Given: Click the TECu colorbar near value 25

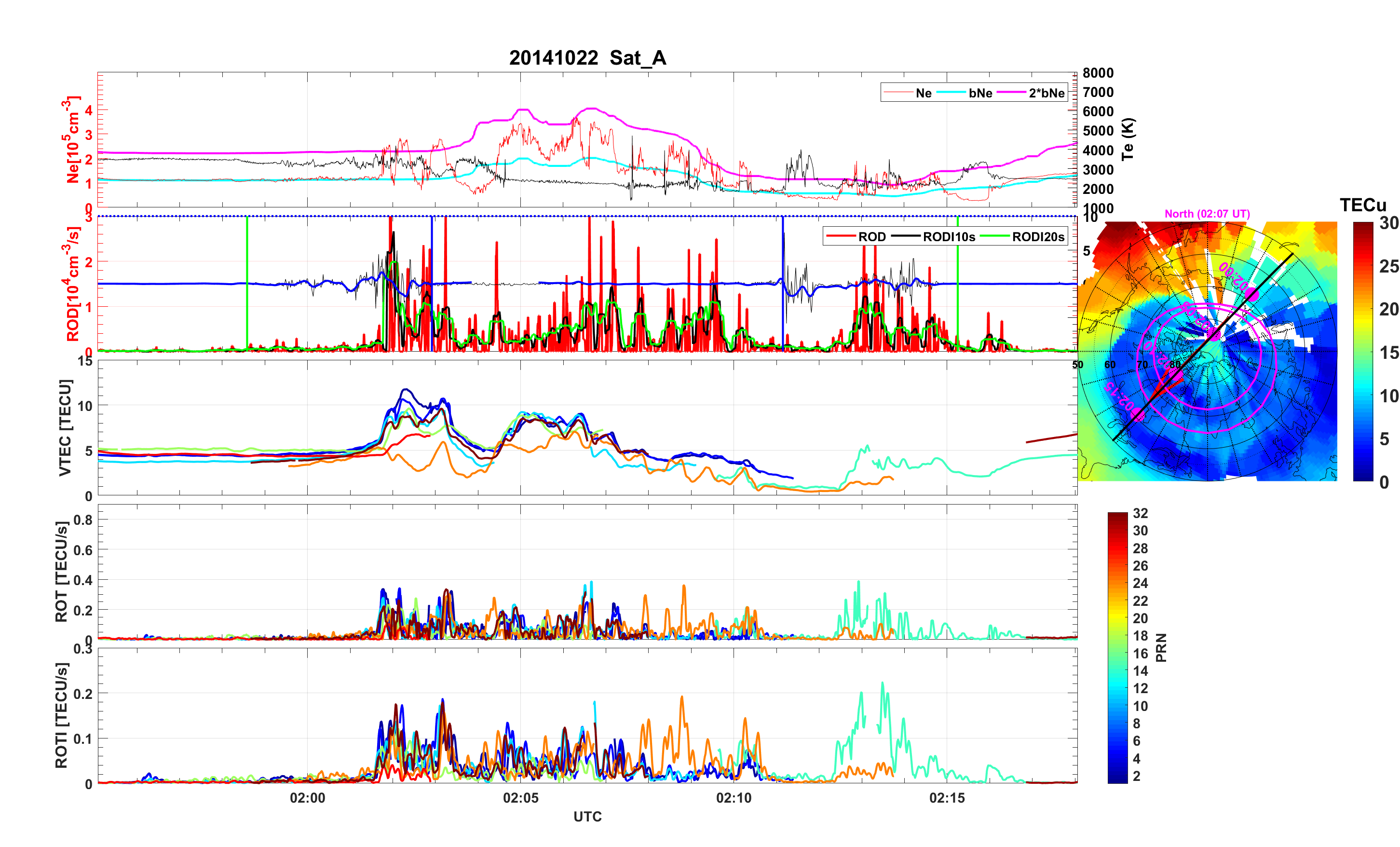Looking at the screenshot, I should [x=1362, y=266].
